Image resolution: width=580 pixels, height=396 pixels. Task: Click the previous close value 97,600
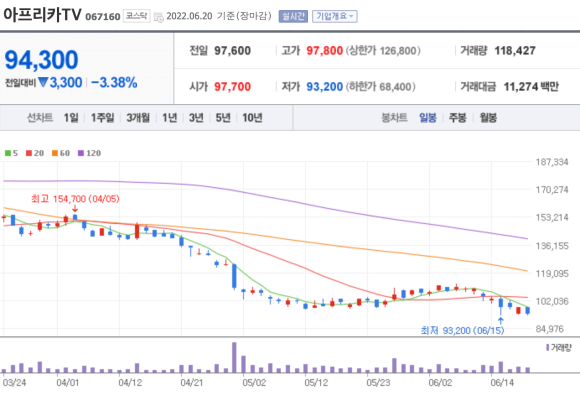pos(233,51)
